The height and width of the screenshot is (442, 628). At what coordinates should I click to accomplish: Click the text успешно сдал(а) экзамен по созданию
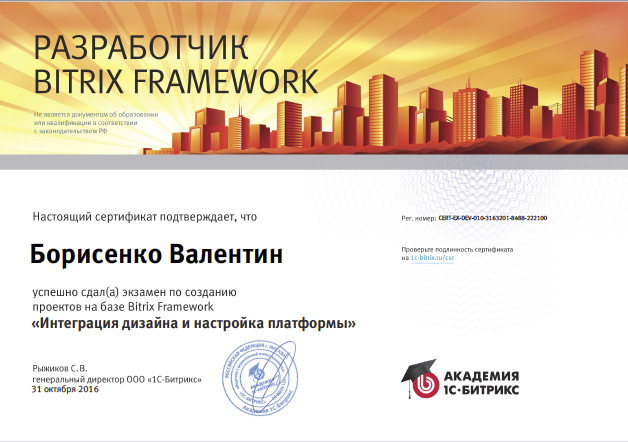pyautogui.click(x=134, y=292)
